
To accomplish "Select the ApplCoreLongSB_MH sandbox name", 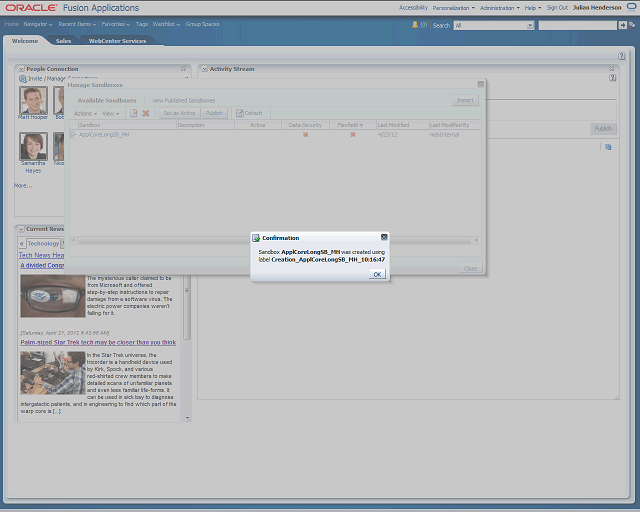I will (104, 134).
